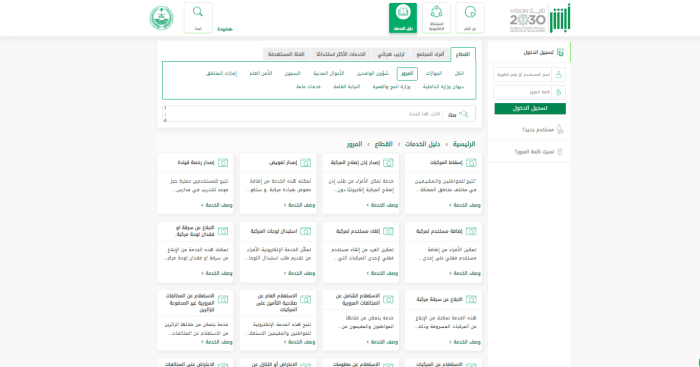Open the مستخدم جديد؟ new user link
700x367 pixels.
[x=538, y=130]
